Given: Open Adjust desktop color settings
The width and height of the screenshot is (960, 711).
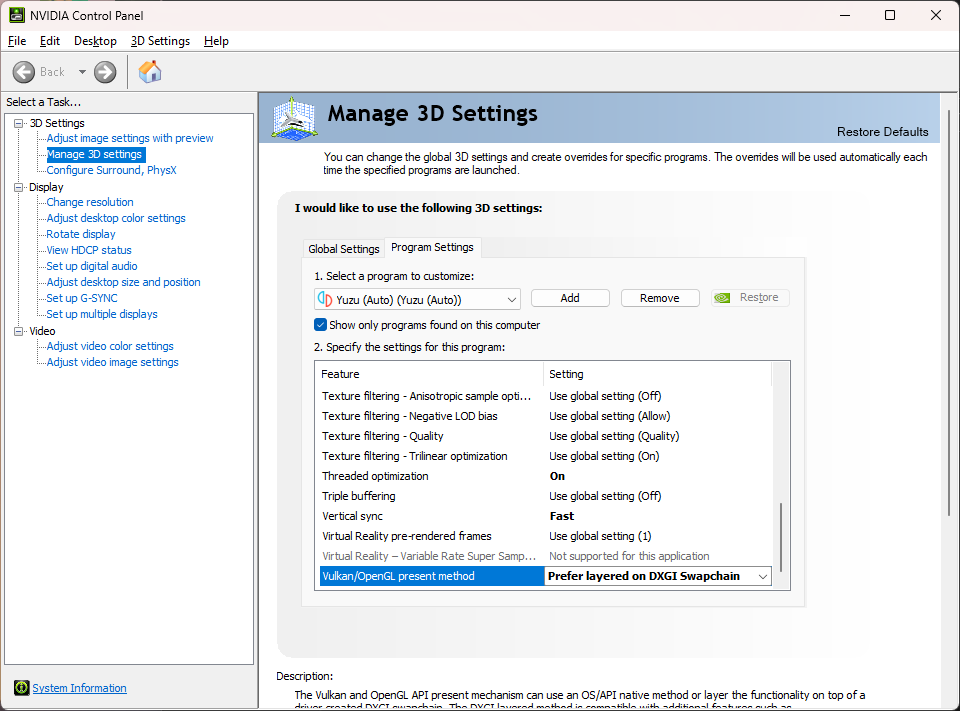Looking at the screenshot, I should click(x=116, y=218).
